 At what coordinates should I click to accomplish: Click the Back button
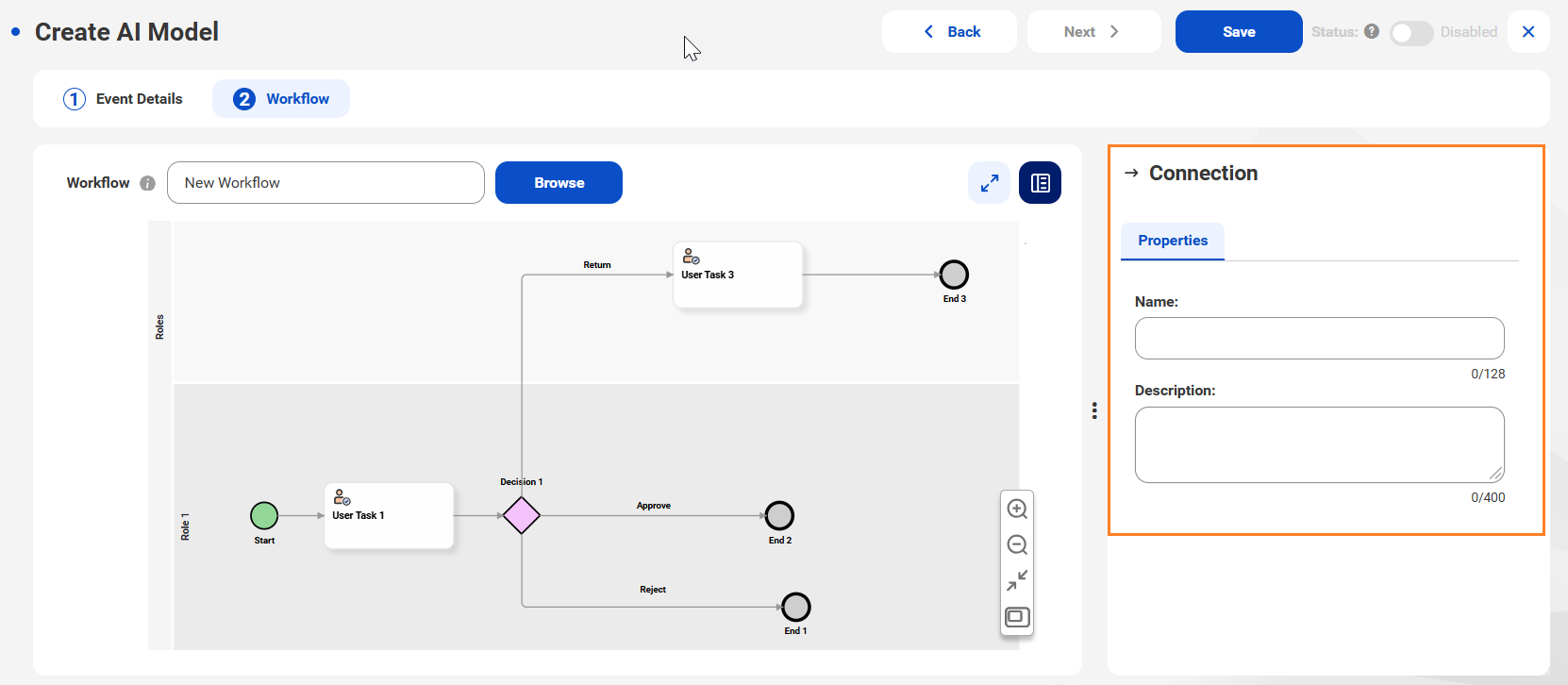pos(949,31)
